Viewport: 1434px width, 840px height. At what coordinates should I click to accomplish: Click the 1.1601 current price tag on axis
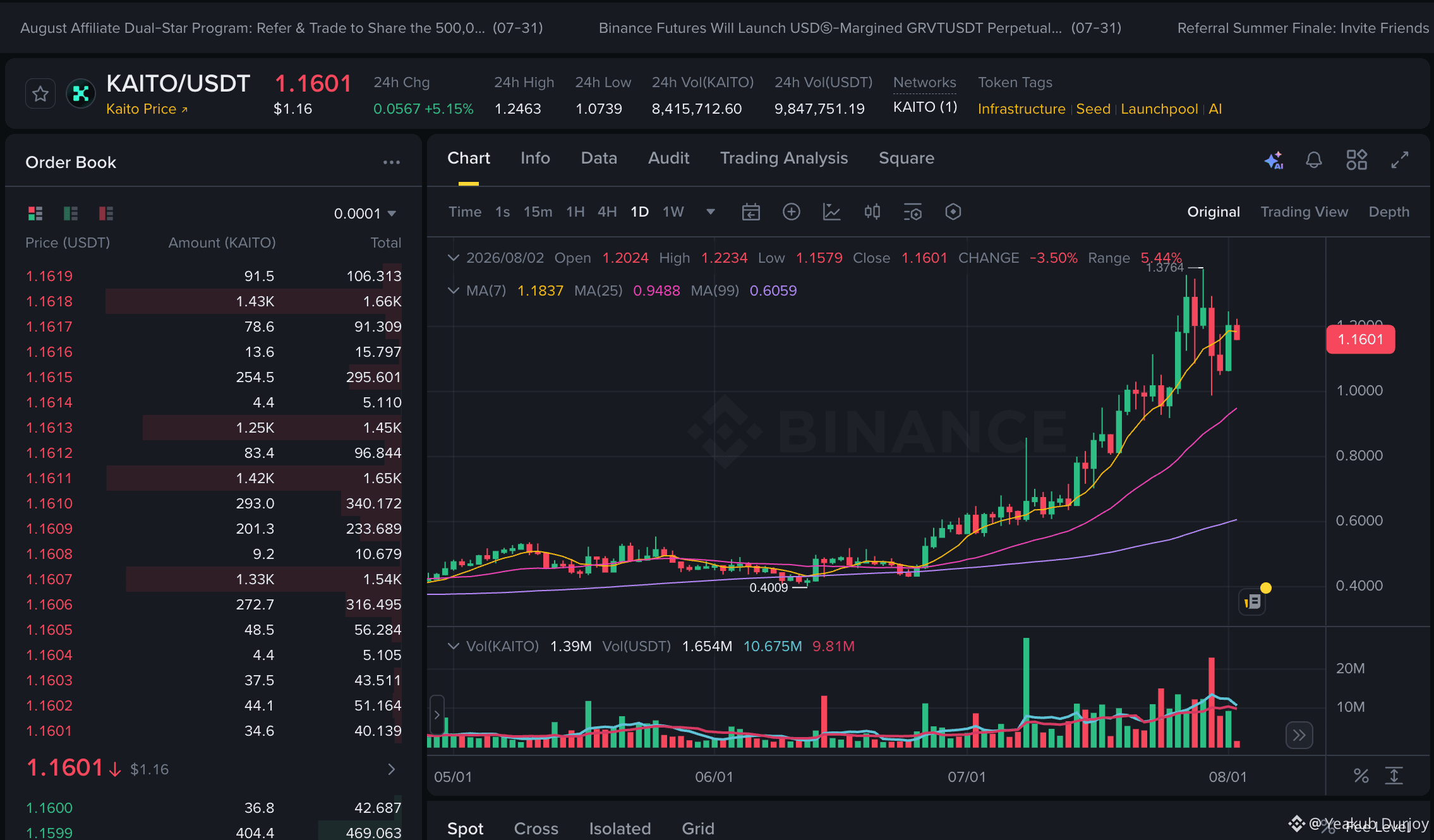point(1361,339)
